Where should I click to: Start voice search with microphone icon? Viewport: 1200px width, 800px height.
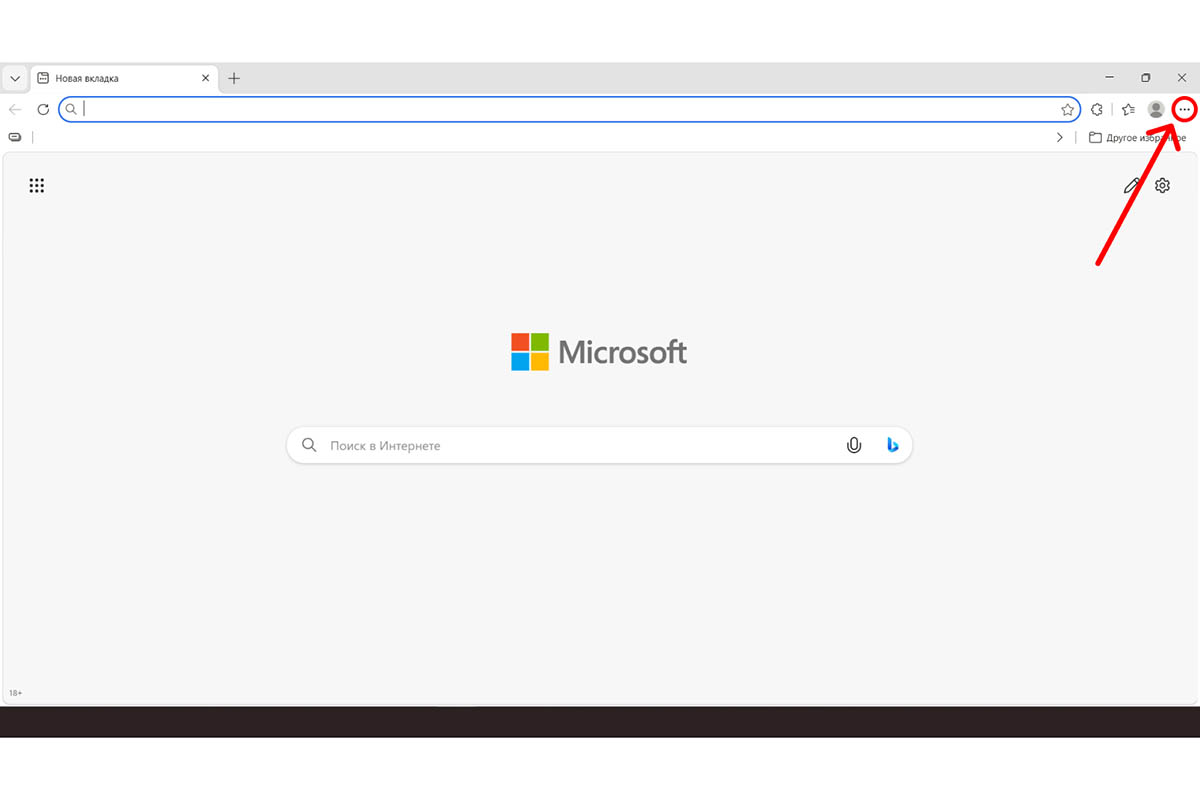[x=854, y=445]
